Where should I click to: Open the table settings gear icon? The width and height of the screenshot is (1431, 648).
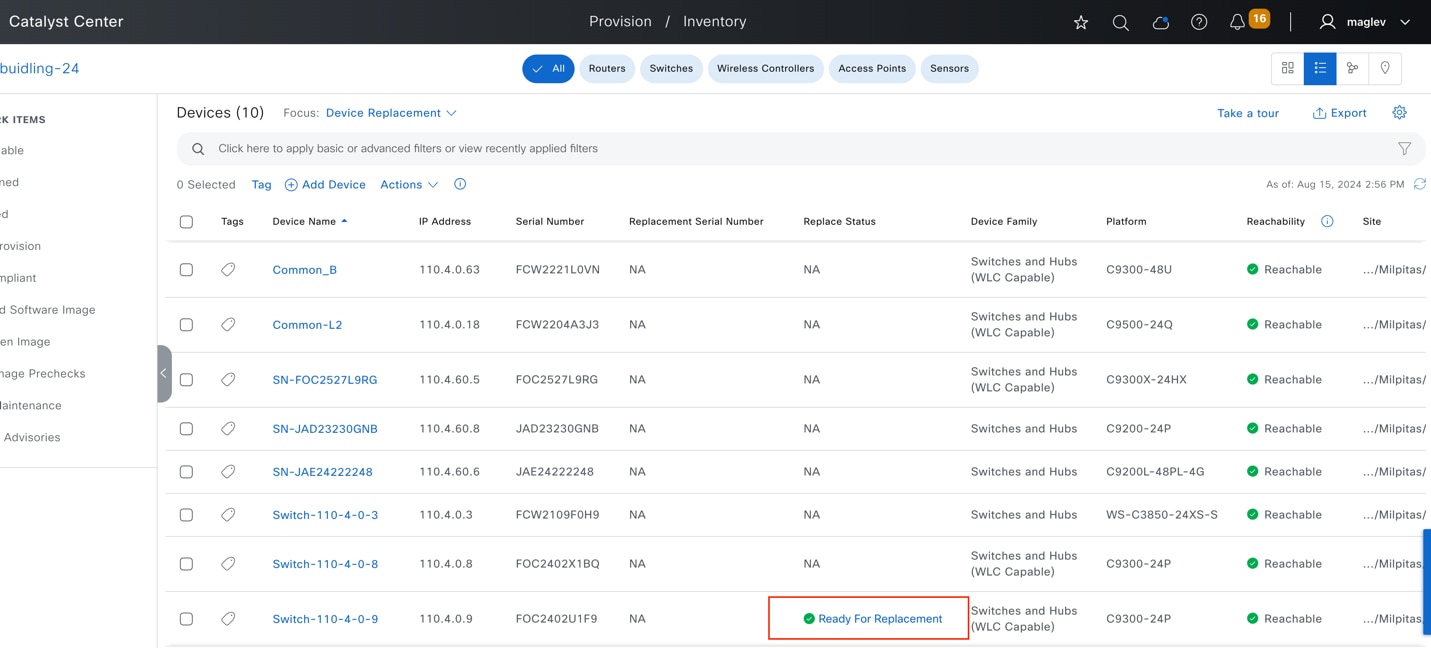click(1399, 113)
